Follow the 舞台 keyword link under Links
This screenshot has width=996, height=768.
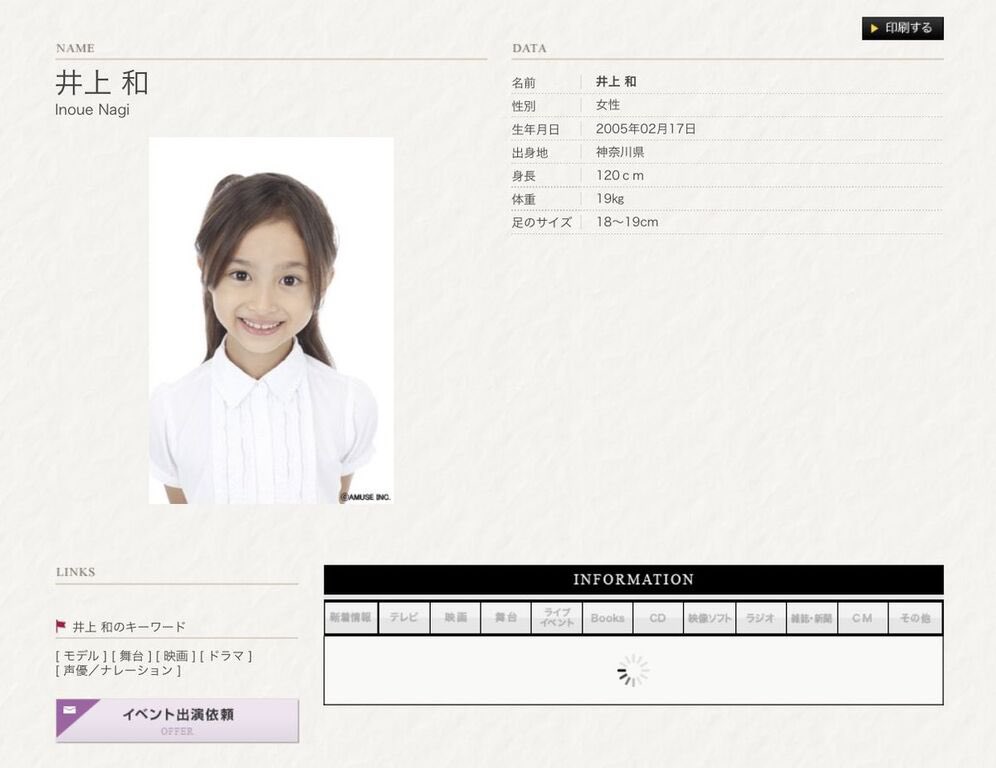click(131, 656)
